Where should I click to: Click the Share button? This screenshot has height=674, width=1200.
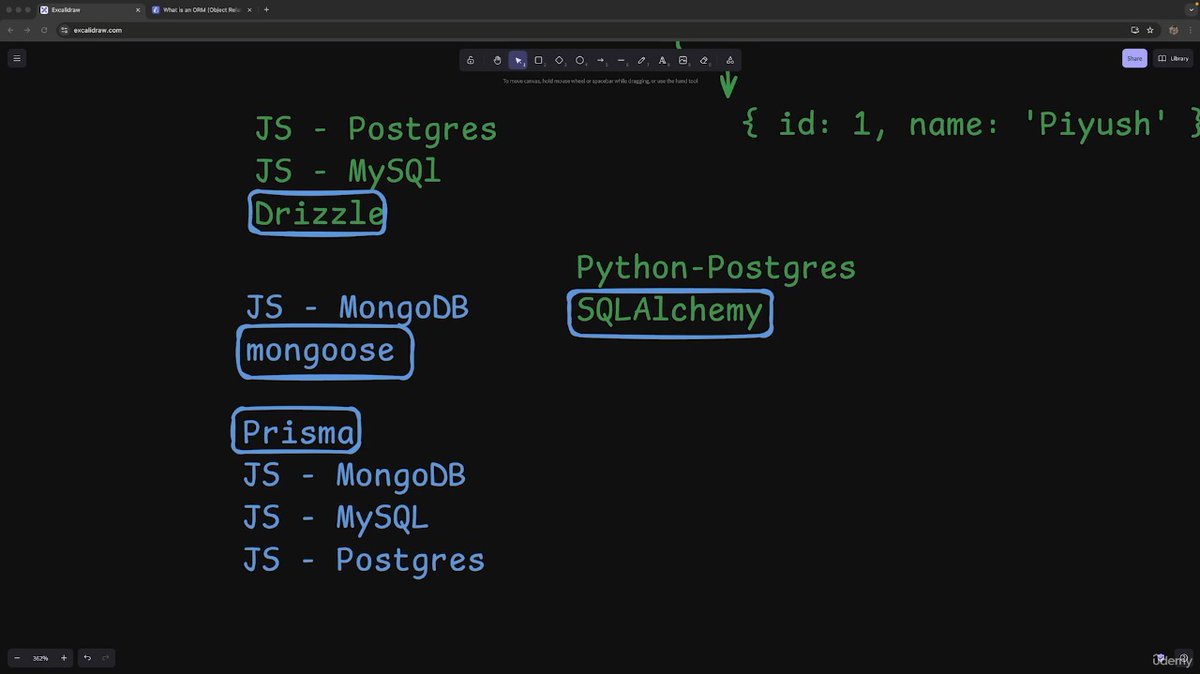pyautogui.click(x=1134, y=58)
